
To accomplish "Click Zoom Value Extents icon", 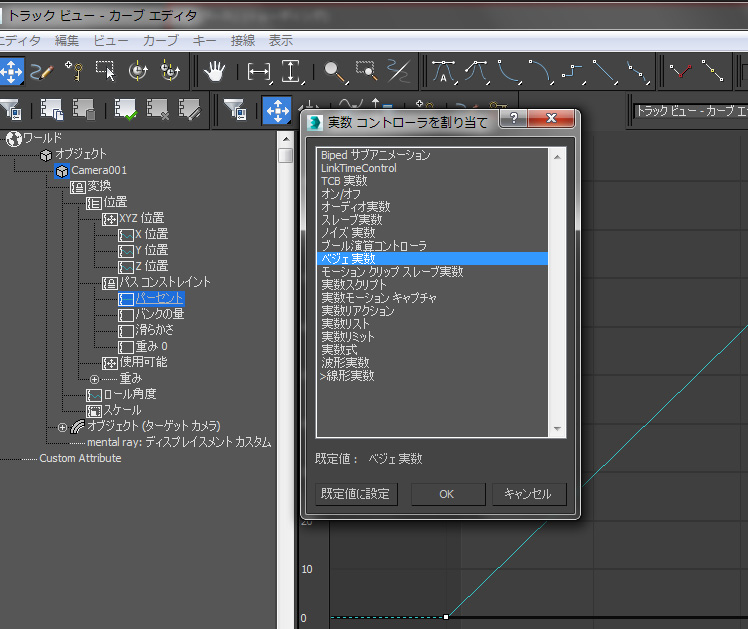I will click(292, 72).
